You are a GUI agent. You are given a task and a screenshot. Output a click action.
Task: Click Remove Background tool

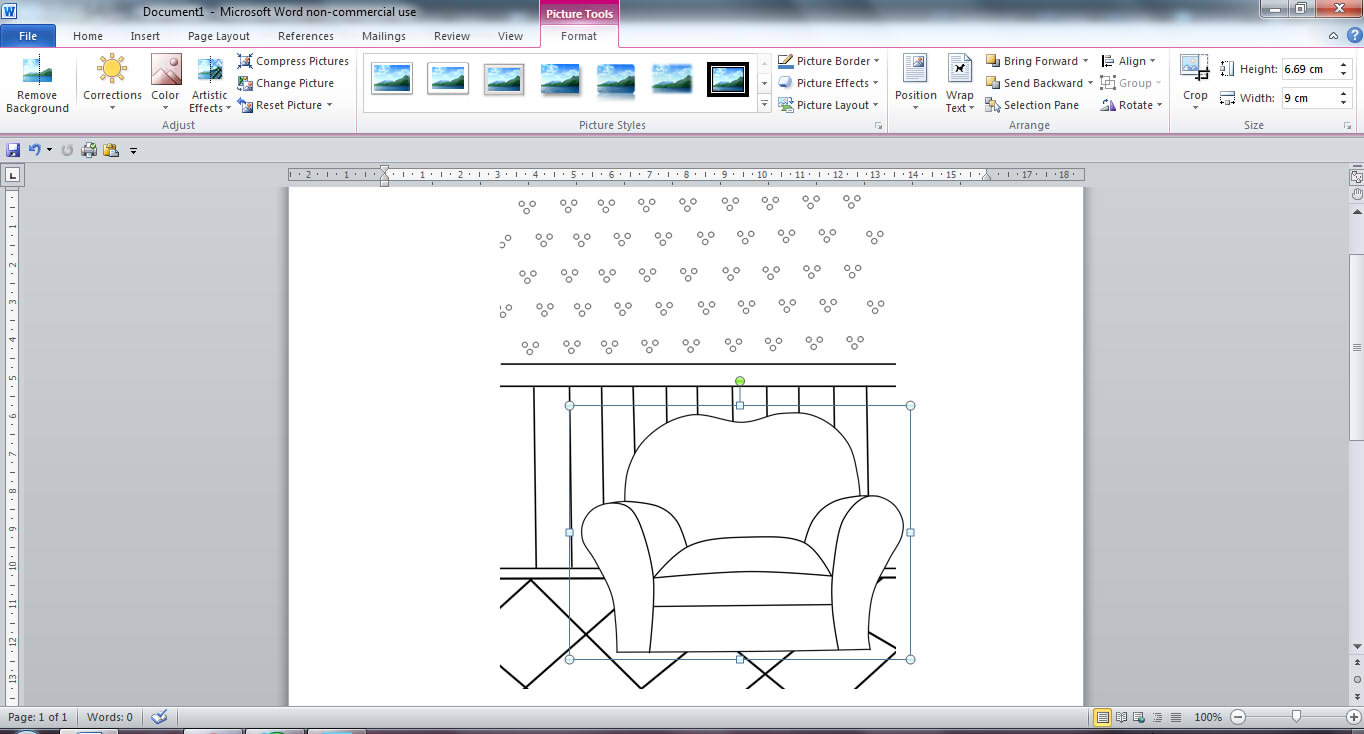[x=37, y=84]
